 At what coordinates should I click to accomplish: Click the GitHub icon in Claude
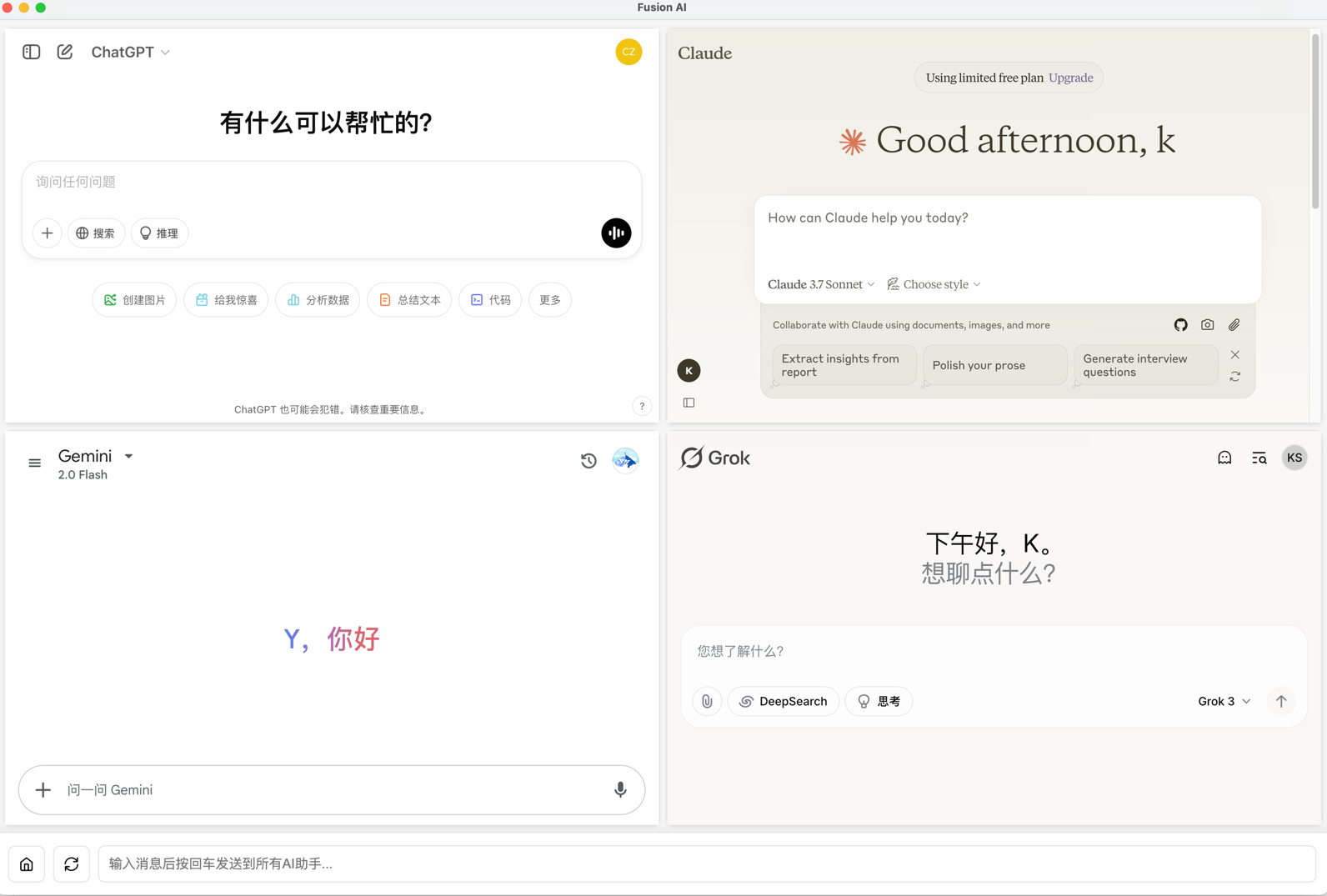[x=1181, y=325]
